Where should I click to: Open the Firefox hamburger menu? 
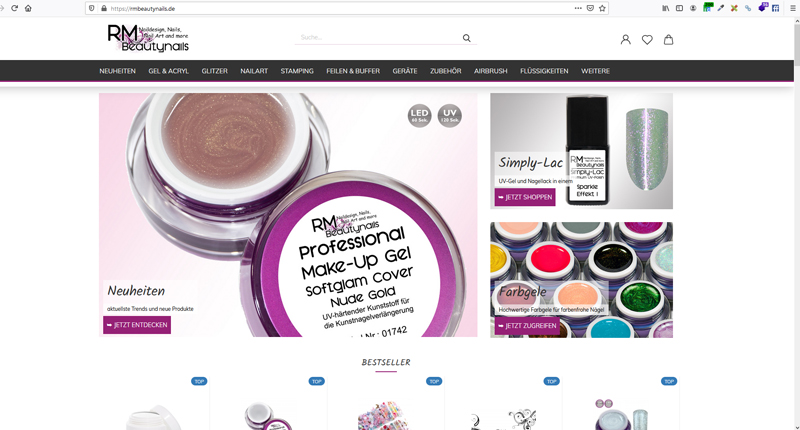(x=792, y=8)
